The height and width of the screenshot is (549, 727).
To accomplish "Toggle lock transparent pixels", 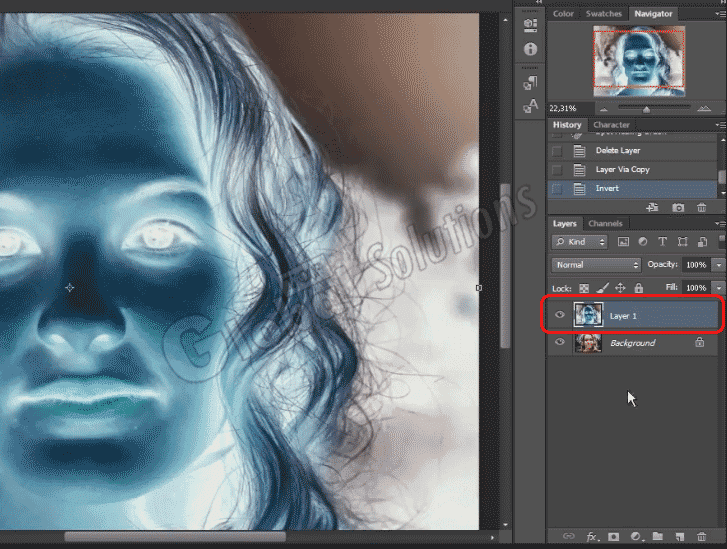I will (x=584, y=288).
